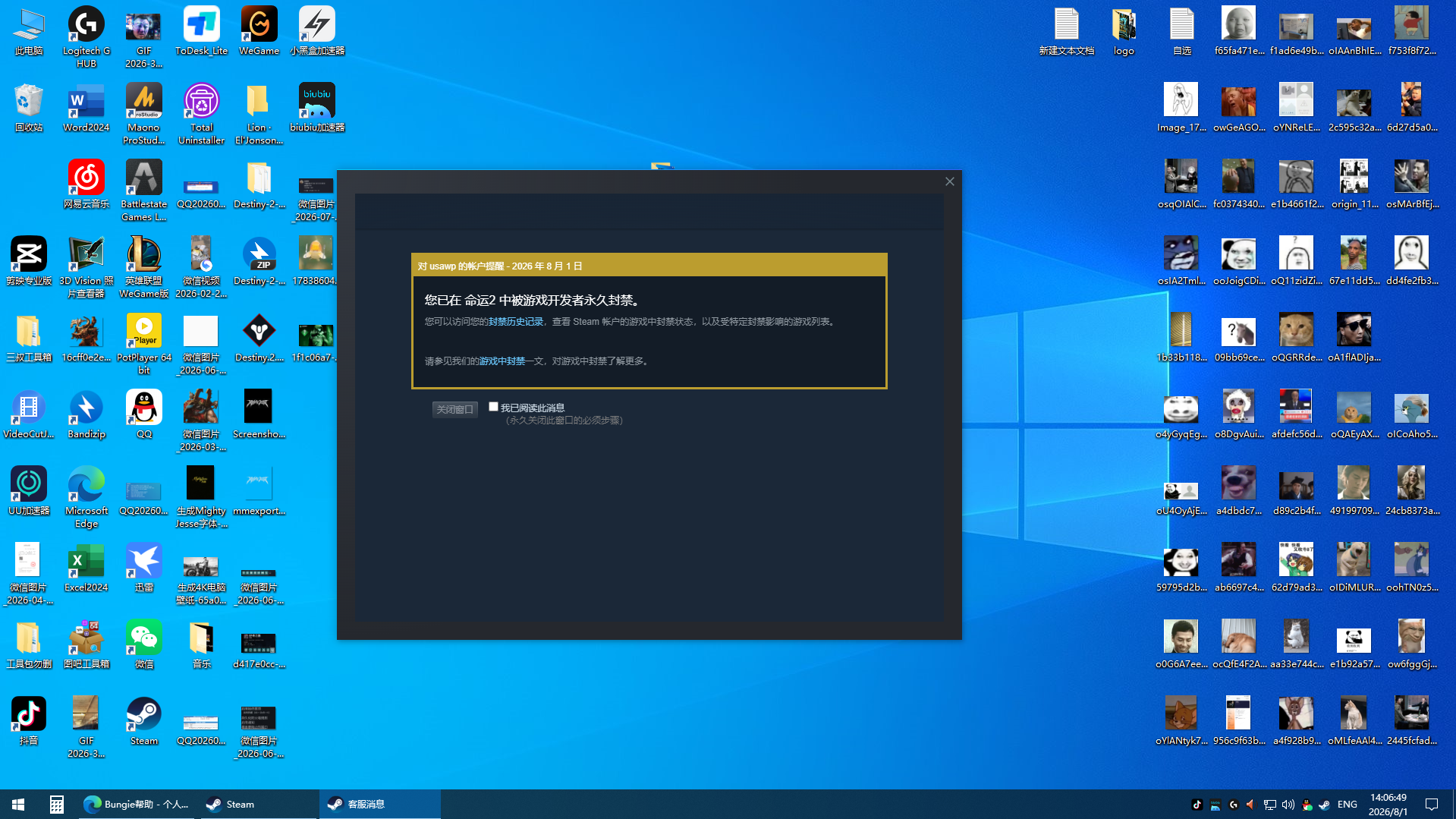The image size is (1456, 819).
Task: Select the 此电脑 desktop icon
Action: pos(29,32)
